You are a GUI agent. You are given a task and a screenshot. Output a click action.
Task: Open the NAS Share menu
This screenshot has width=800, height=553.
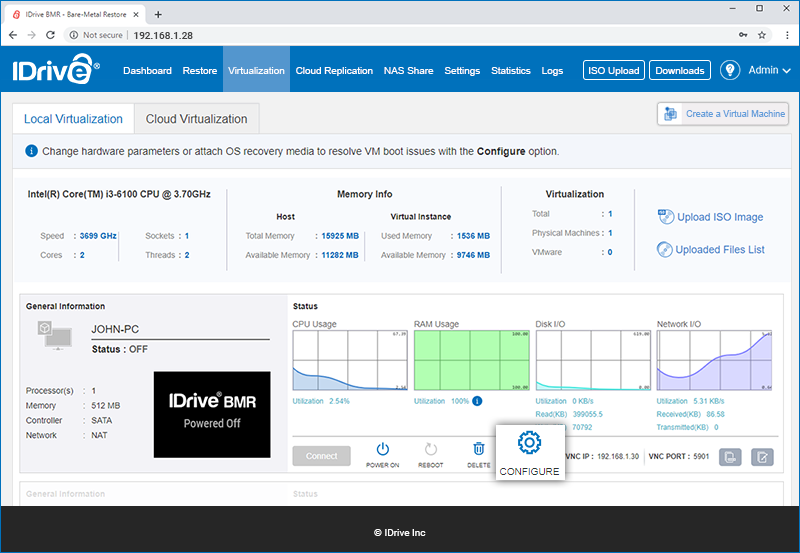(408, 70)
